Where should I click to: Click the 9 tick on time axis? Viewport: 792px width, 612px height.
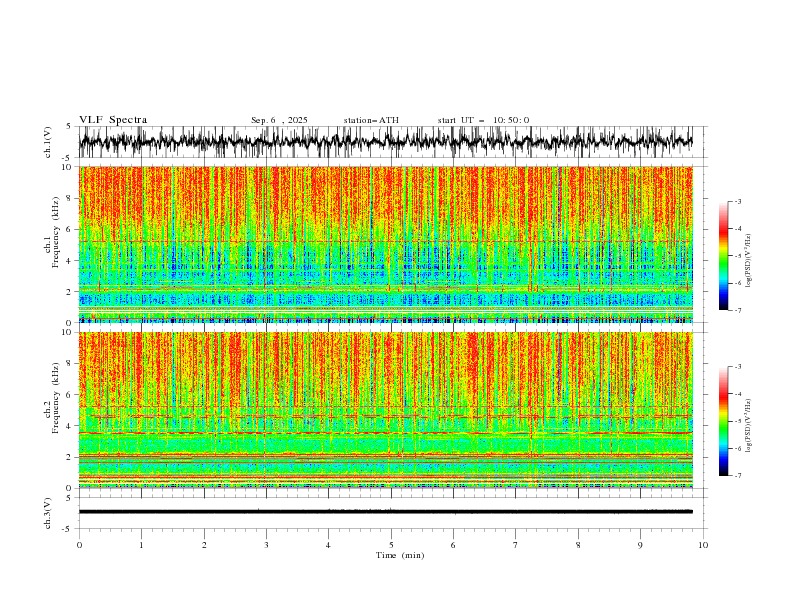640,545
